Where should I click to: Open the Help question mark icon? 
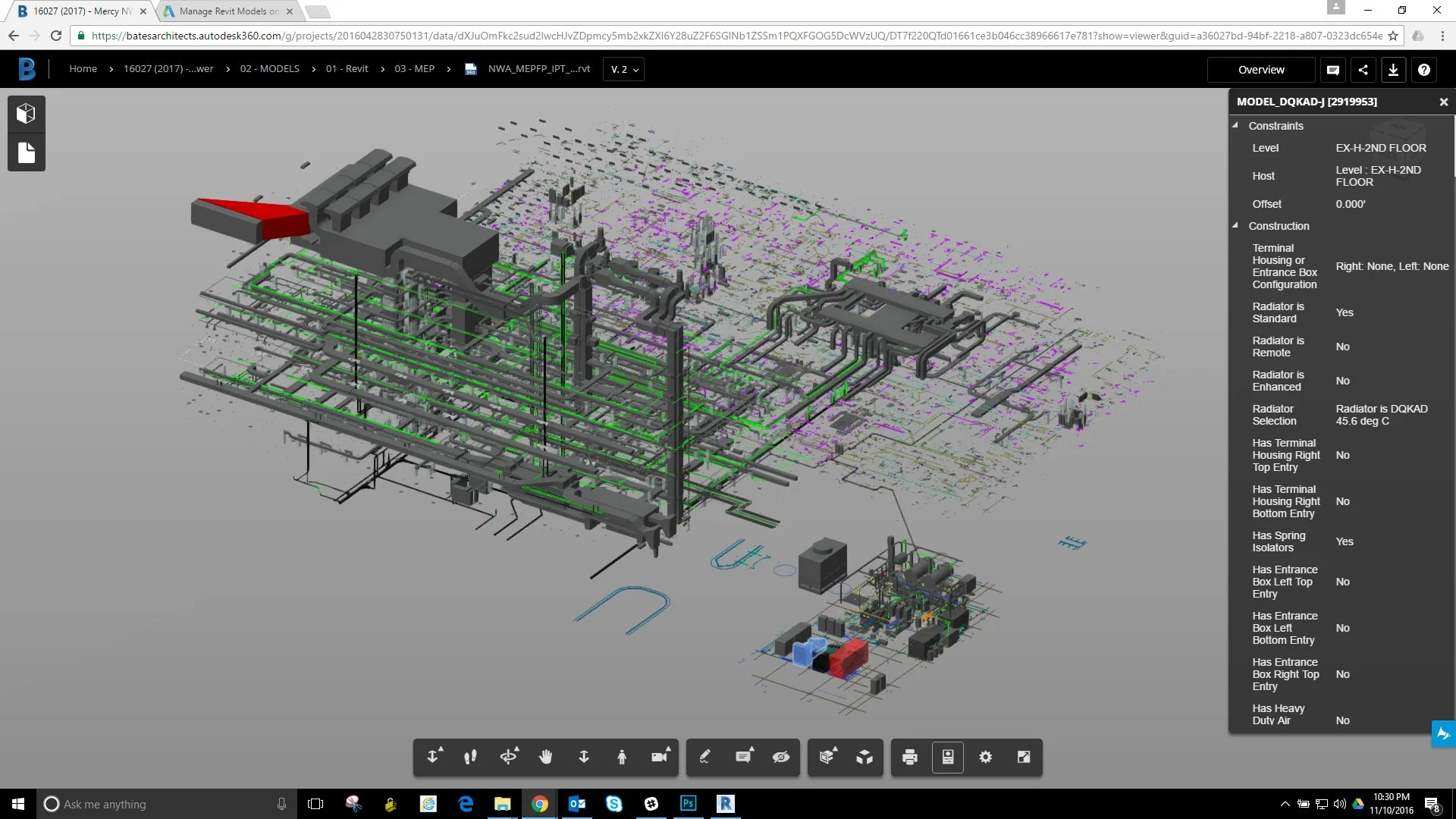(x=1424, y=70)
